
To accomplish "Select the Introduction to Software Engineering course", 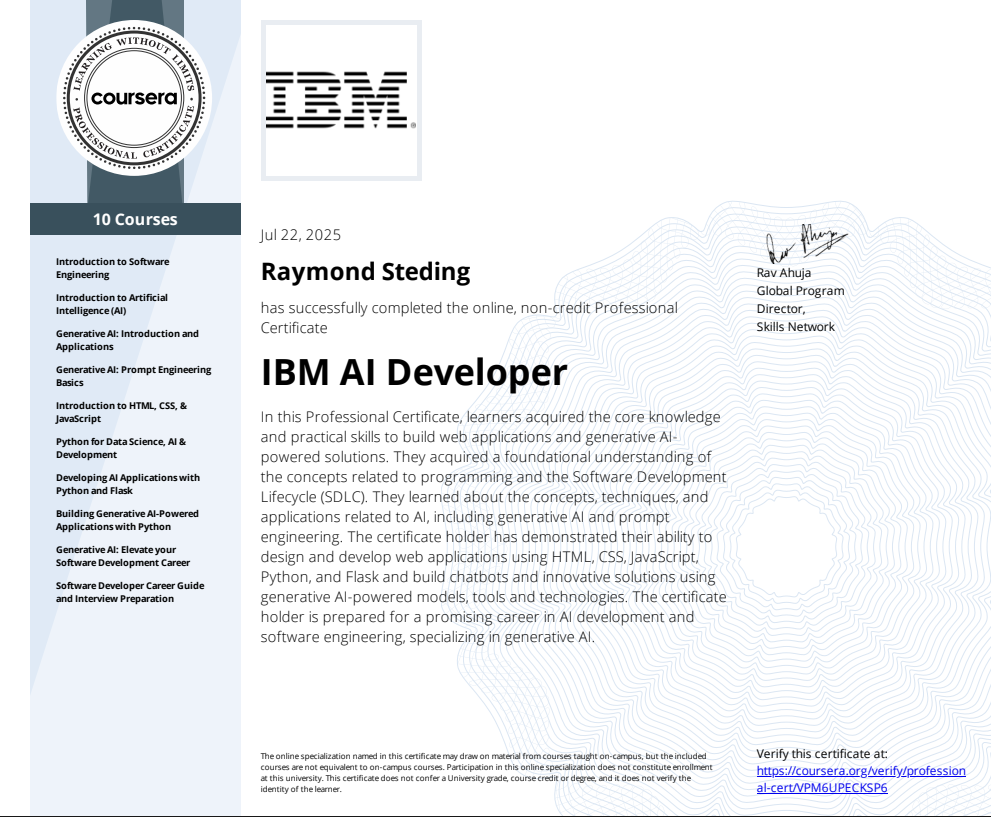I will (x=113, y=267).
